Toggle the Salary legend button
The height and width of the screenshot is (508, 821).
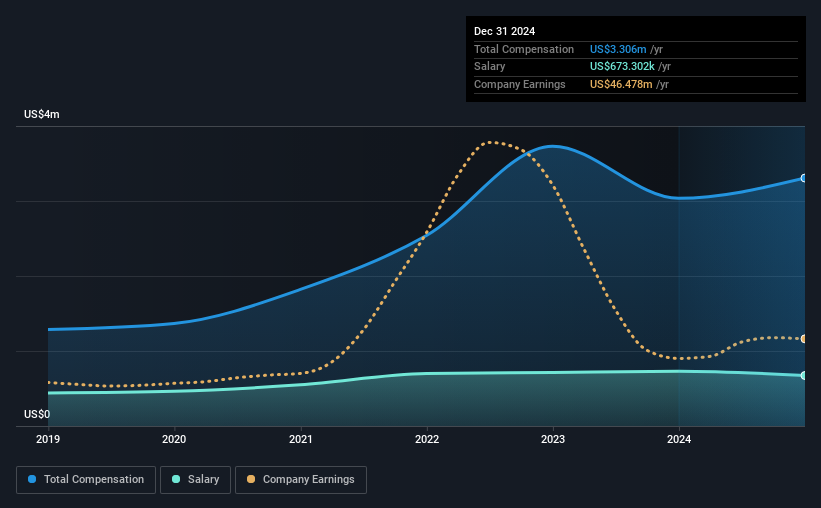tap(195, 480)
